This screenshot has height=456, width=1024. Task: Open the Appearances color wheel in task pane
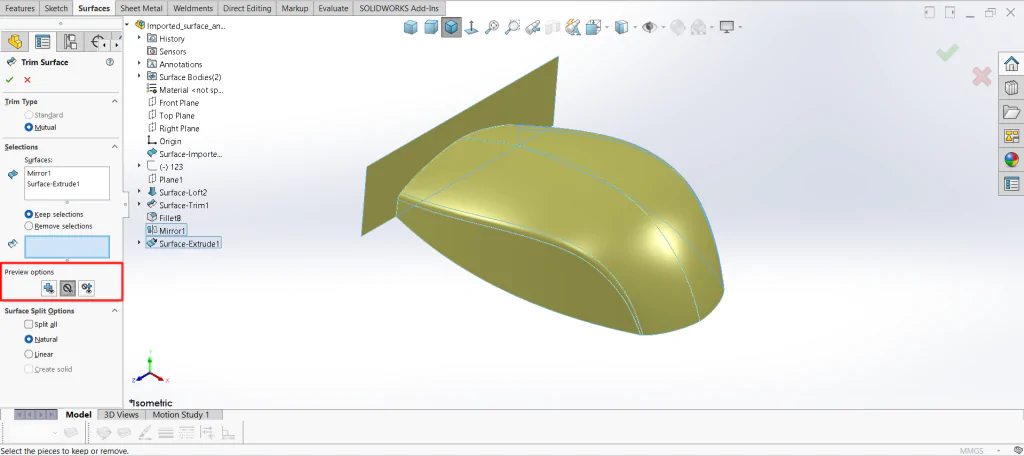pyautogui.click(x=1012, y=160)
